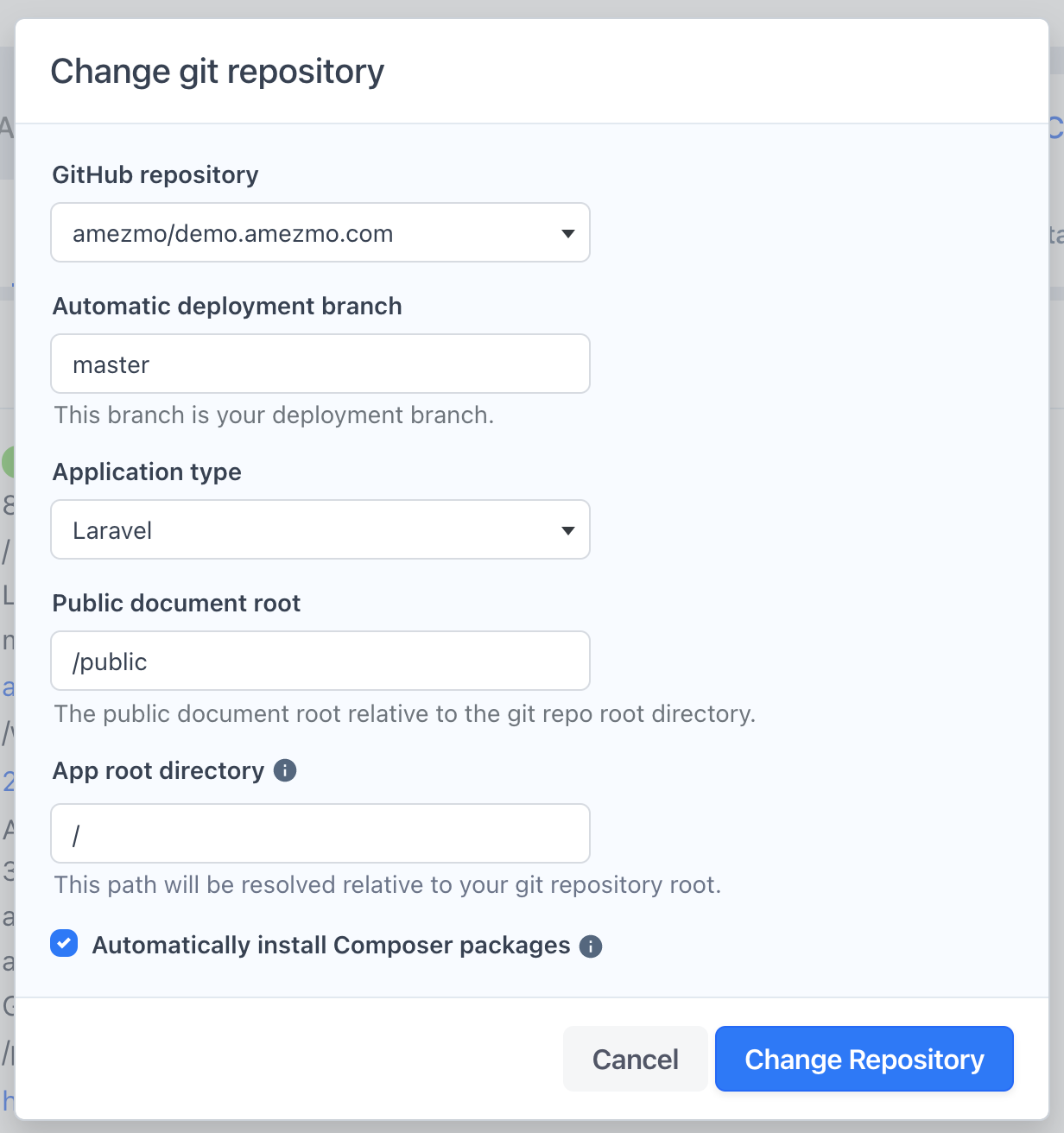Click the /public document root field

(x=320, y=661)
